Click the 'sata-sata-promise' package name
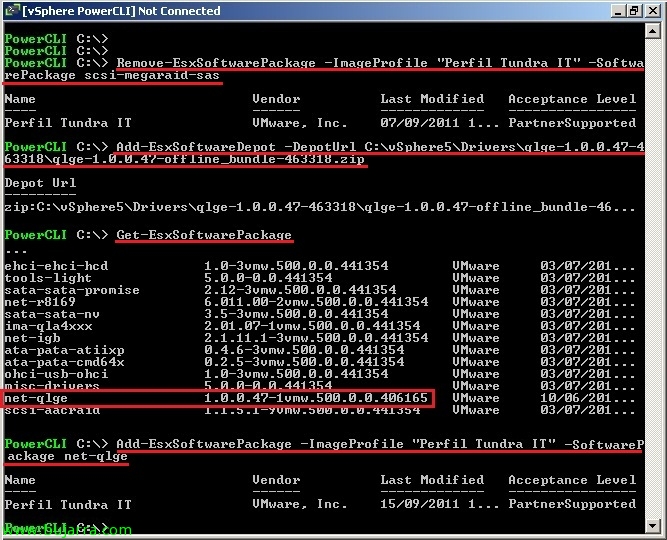The image size is (667, 540). 72,290
